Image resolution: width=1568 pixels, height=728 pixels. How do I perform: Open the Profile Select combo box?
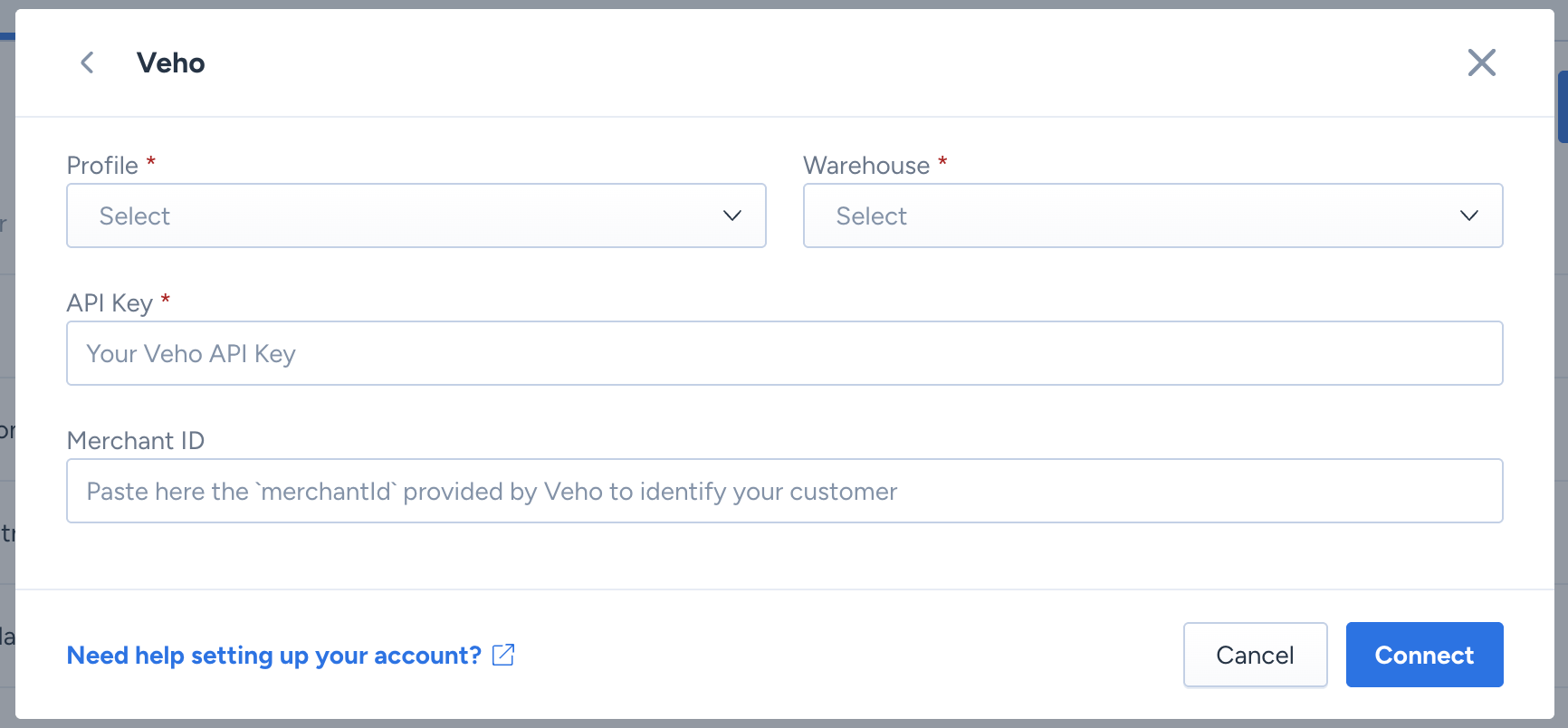click(416, 216)
